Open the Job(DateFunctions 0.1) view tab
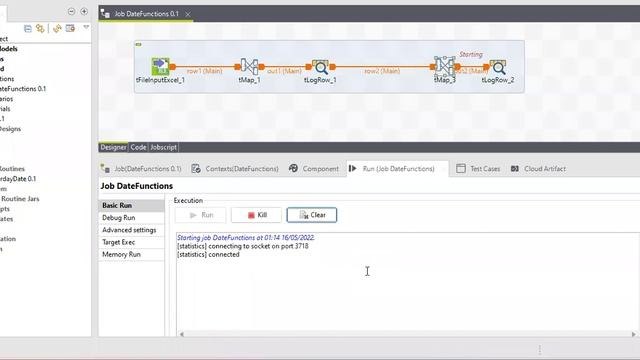 coord(141,169)
